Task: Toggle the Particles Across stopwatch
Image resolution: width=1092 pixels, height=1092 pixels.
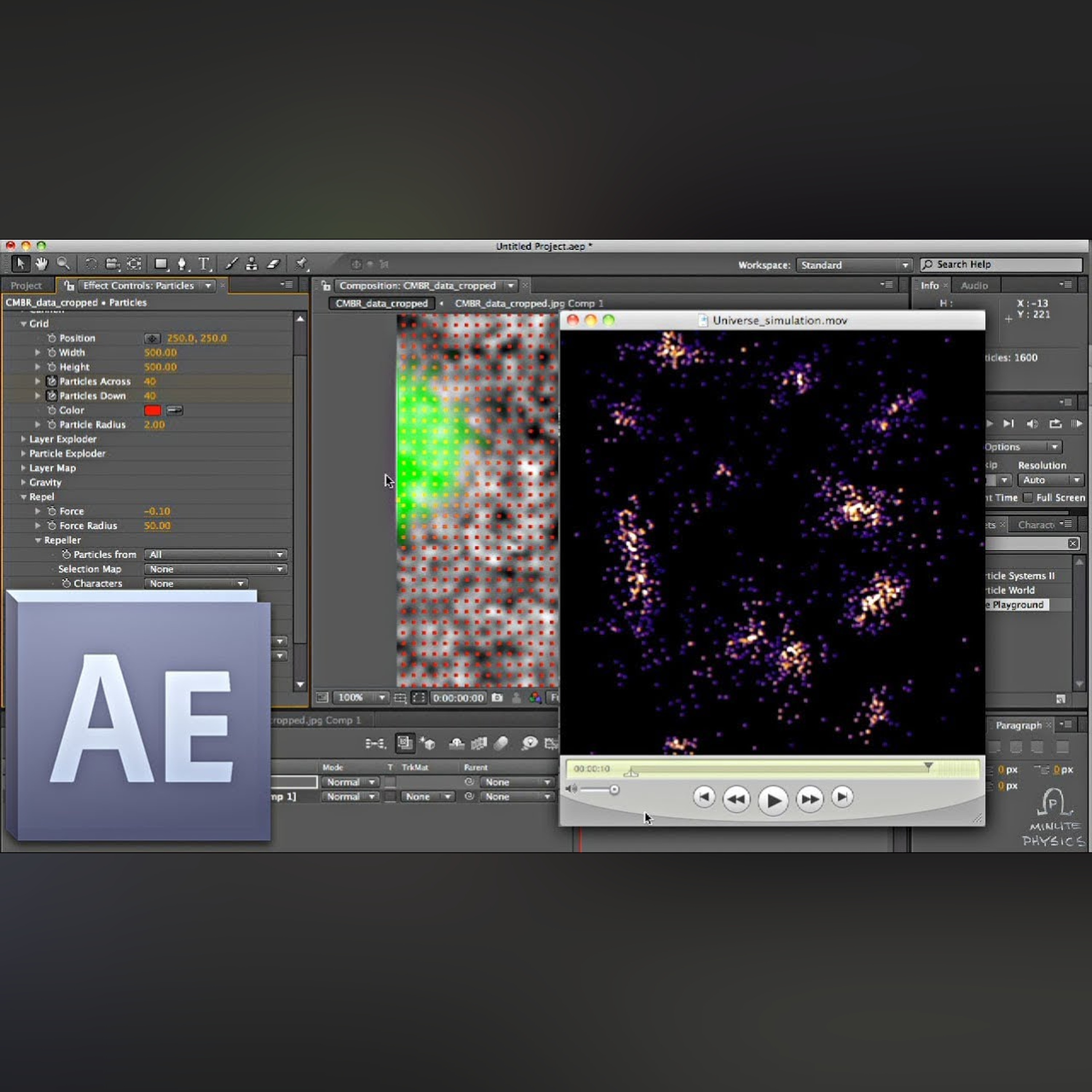Action: [x=51, y=381]
